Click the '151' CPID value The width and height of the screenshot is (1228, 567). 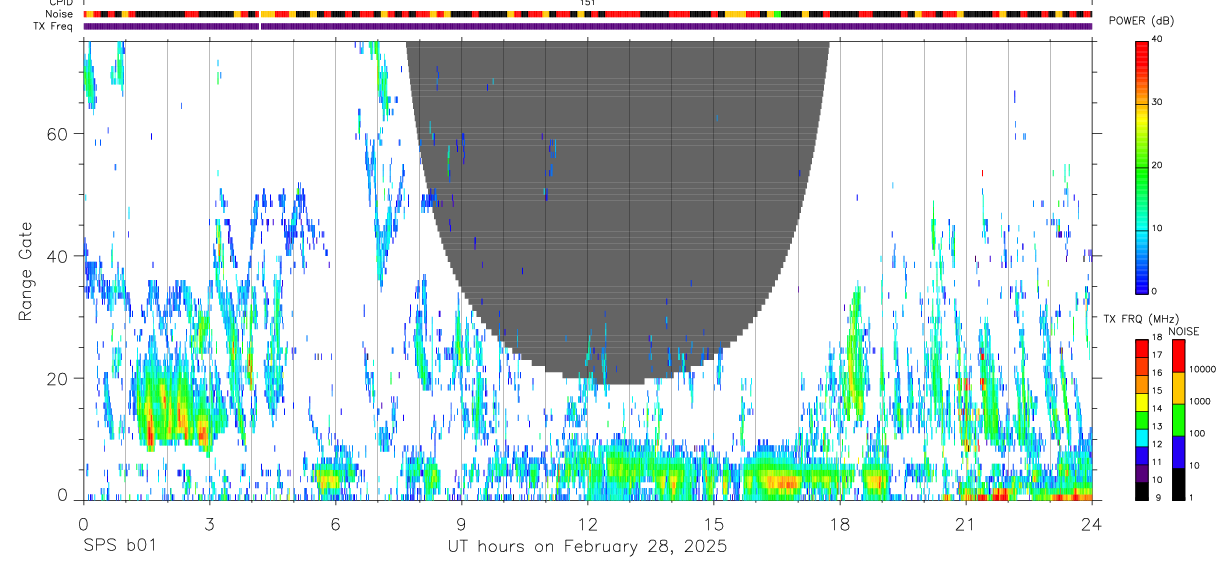pyautogui.click(x=588, y=3)
